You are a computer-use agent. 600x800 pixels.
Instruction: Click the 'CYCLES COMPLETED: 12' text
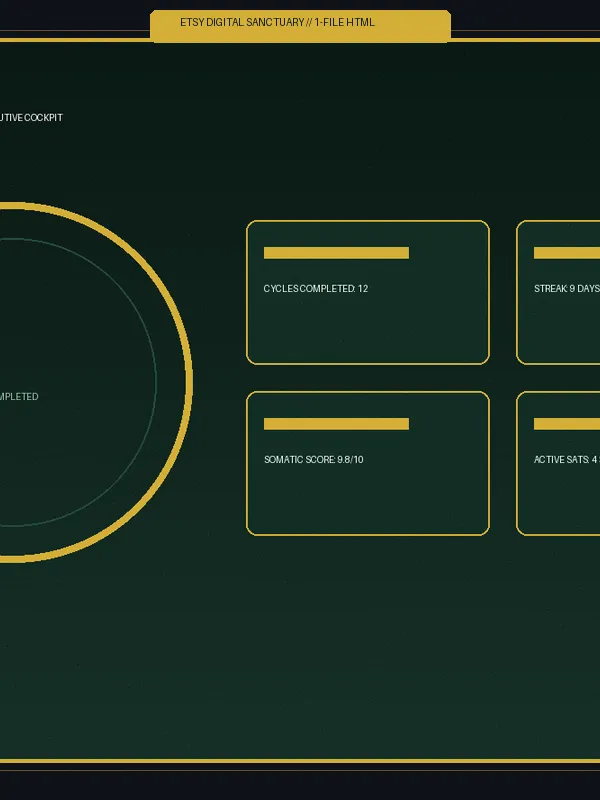pyautogui.click(x=316, y=289)
